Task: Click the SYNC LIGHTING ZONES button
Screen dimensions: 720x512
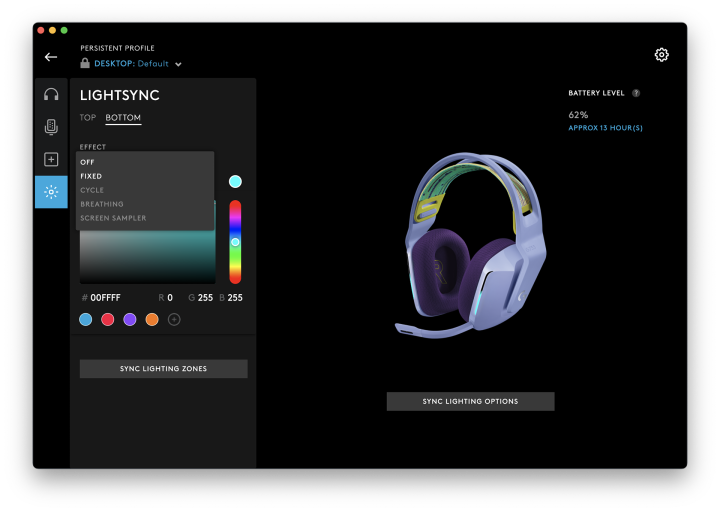Action: point(163,369)
